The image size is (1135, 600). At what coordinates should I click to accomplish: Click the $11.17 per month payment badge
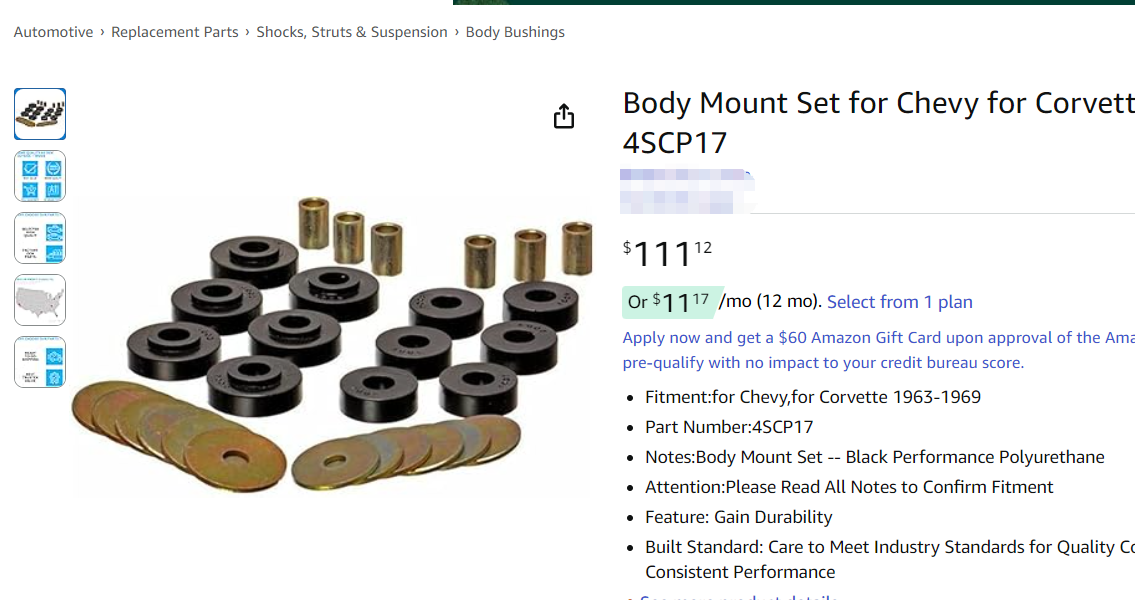pyautogui.click(x=672, y=302)
